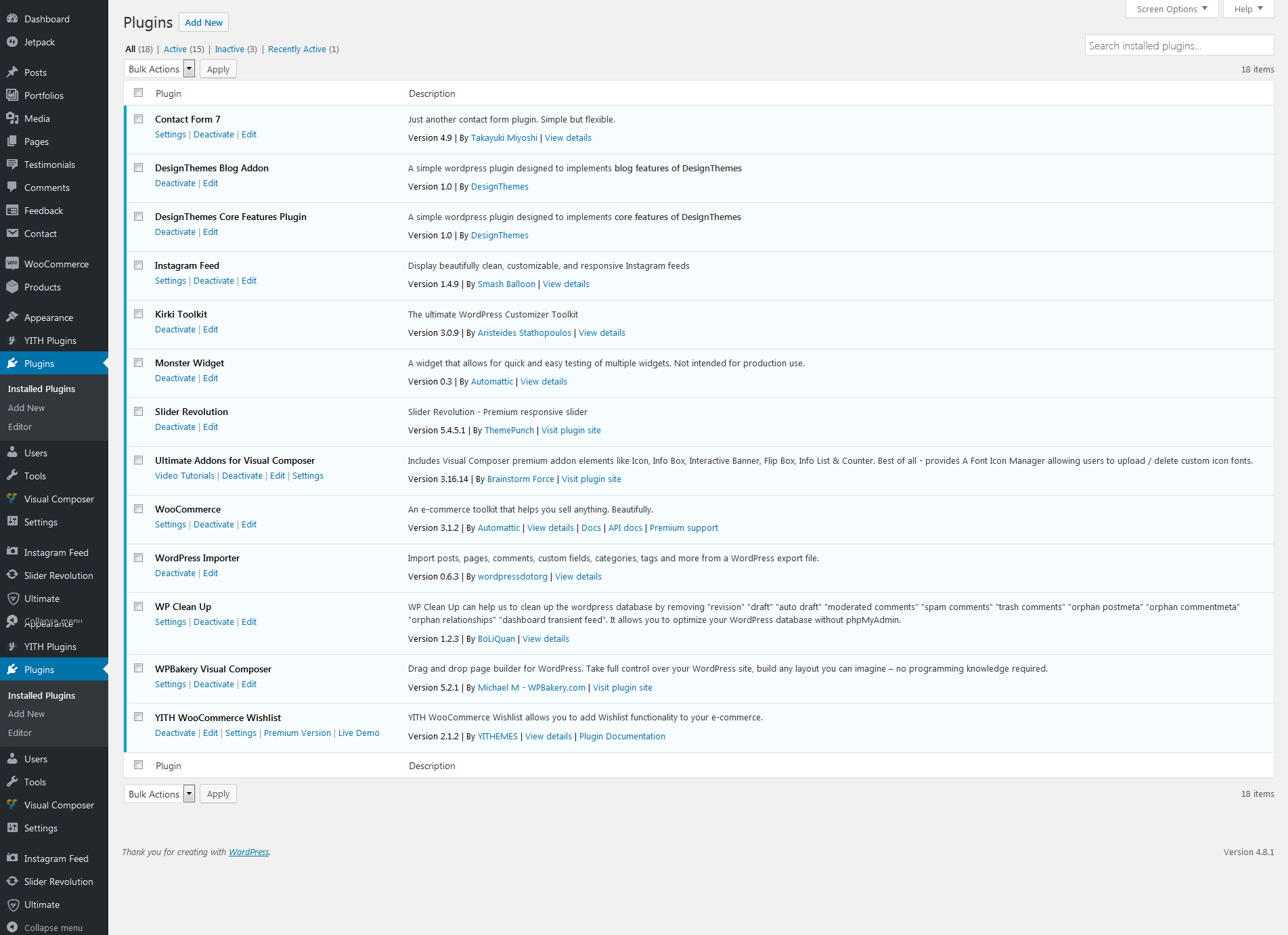
Task: Click Apply button above the plugin table
Action: coord(218,69)
